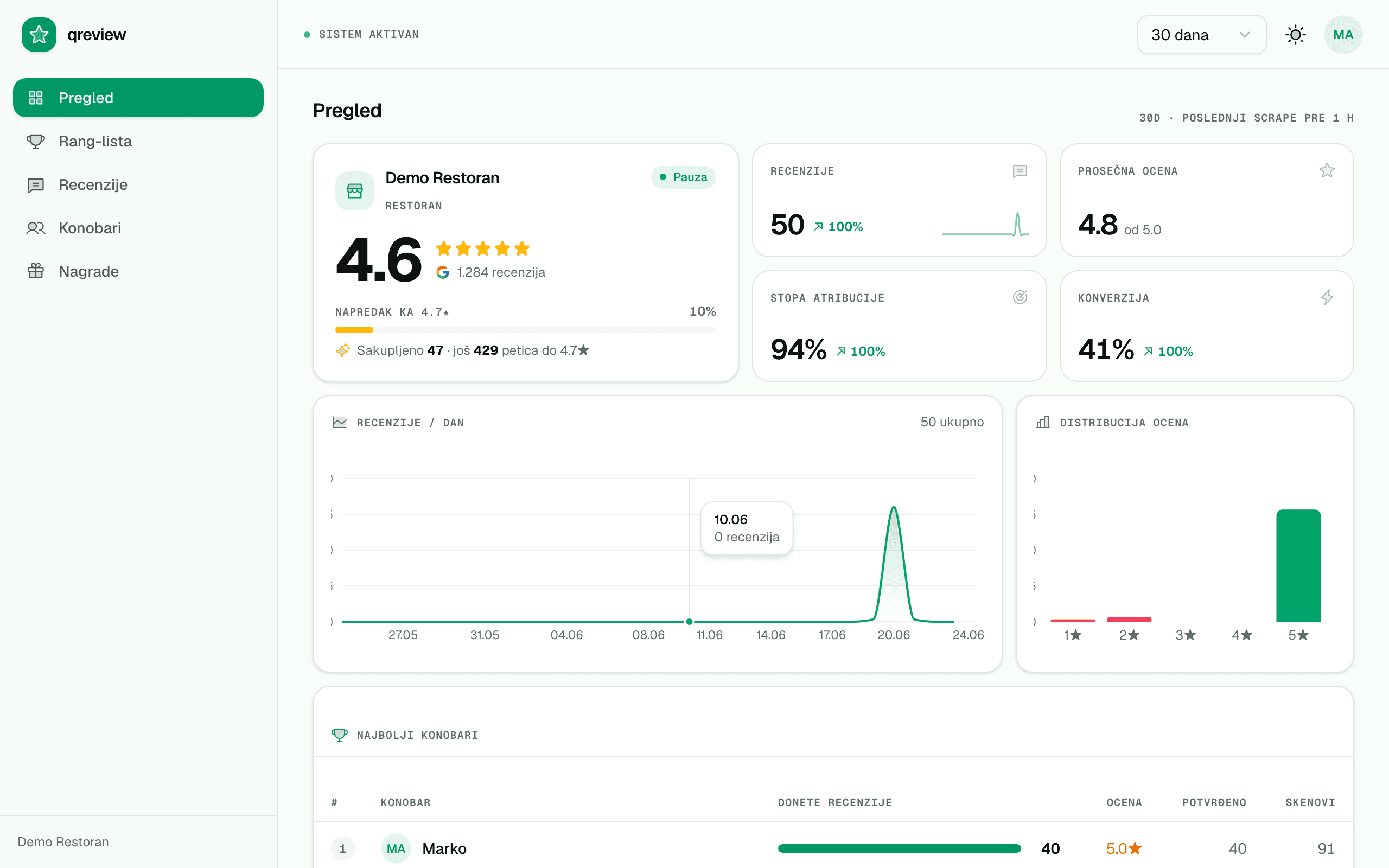Click the Donete recenzije column header
This screenshot has height=868, width=1389.
coord(835,802)
